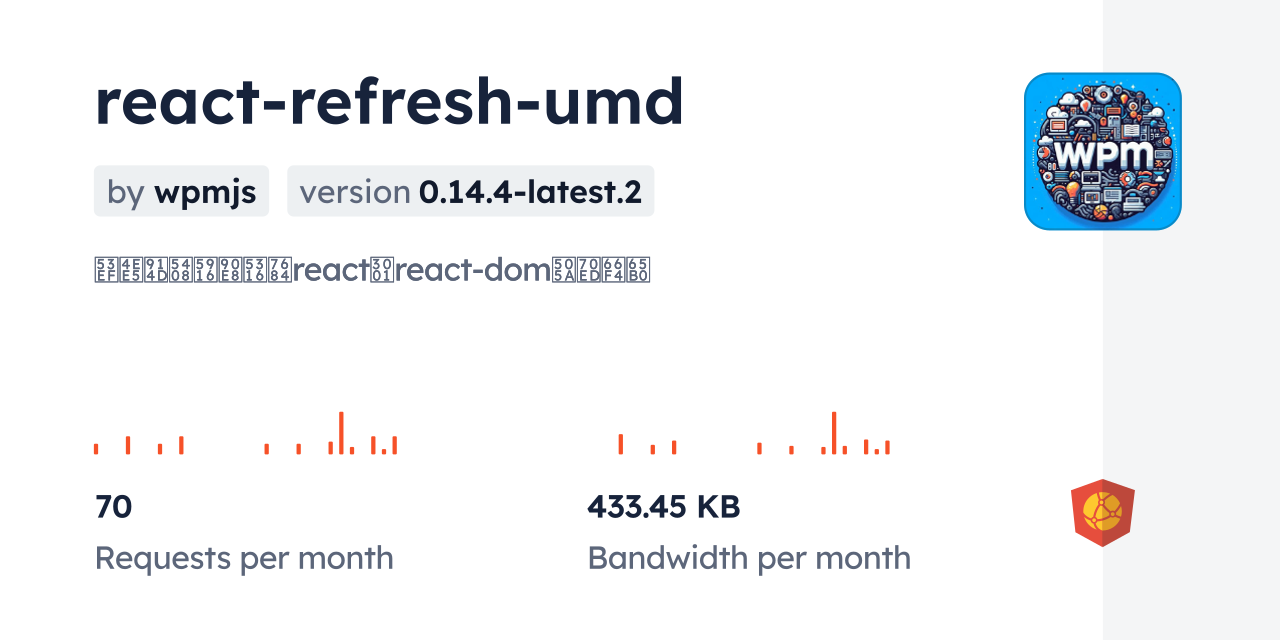Click the 'Bandwidth per month' label
Viewport: 1280px width, 640px height.
749,558
